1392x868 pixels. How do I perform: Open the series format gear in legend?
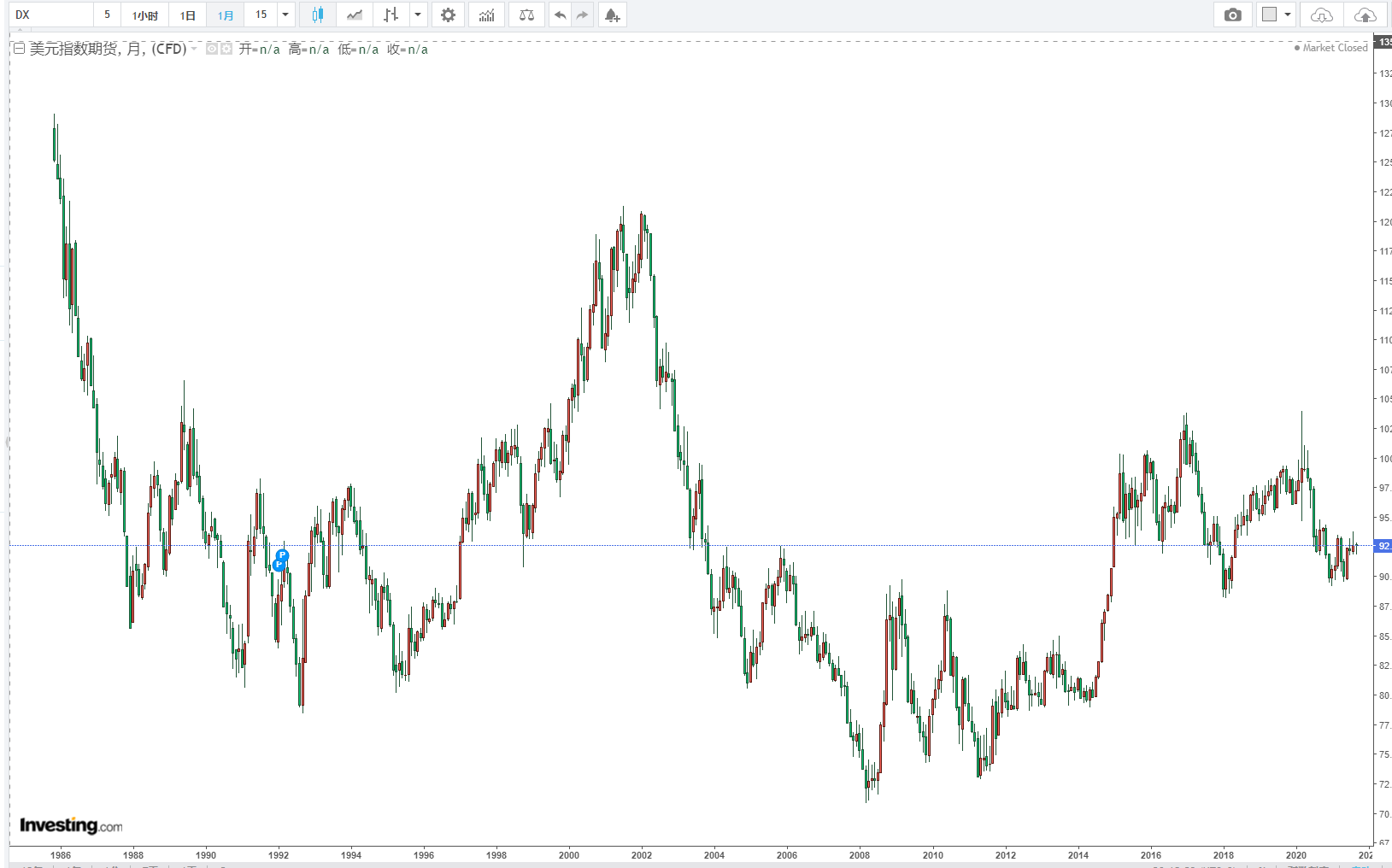(x=226, y=49)
